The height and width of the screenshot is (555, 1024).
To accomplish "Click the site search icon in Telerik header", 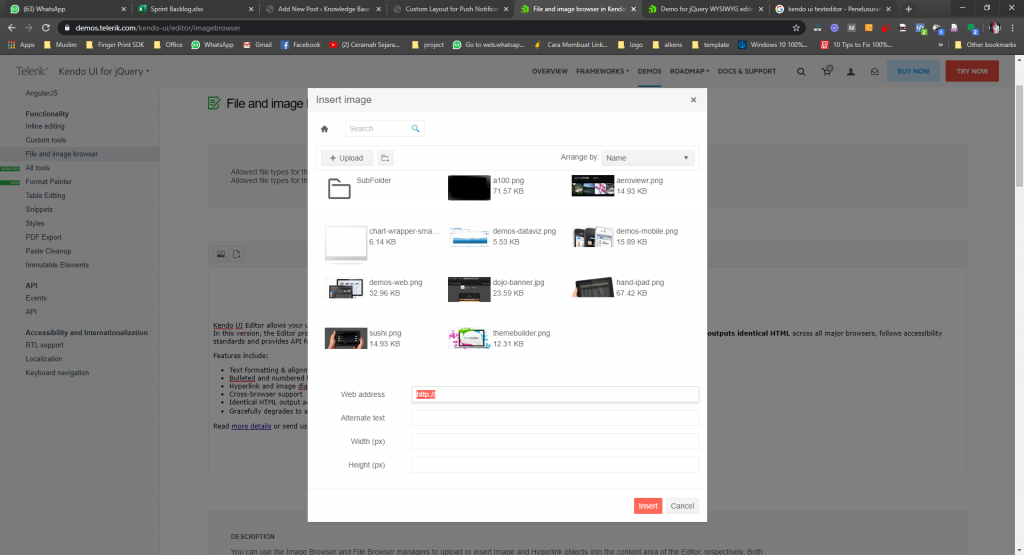I will 801,71.
